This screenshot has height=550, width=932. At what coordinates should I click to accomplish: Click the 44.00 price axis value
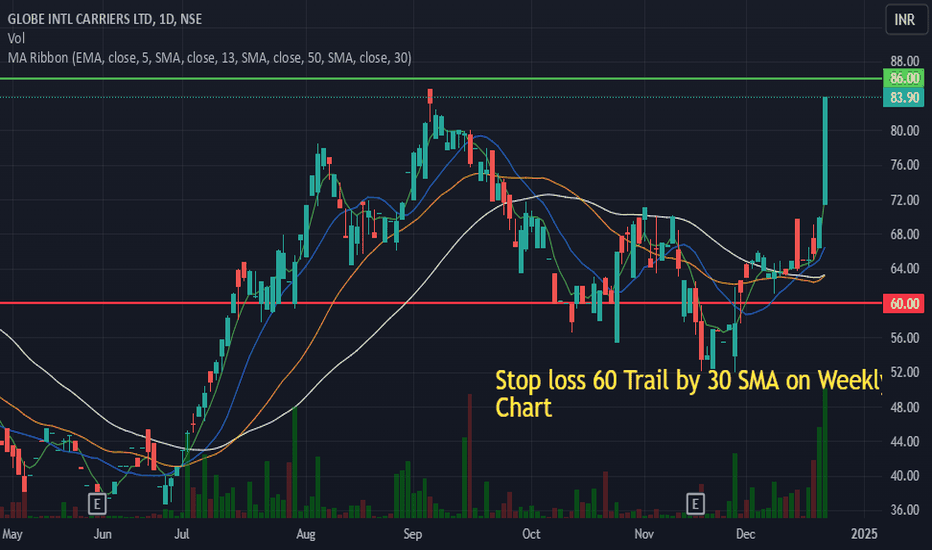(905, 441)
